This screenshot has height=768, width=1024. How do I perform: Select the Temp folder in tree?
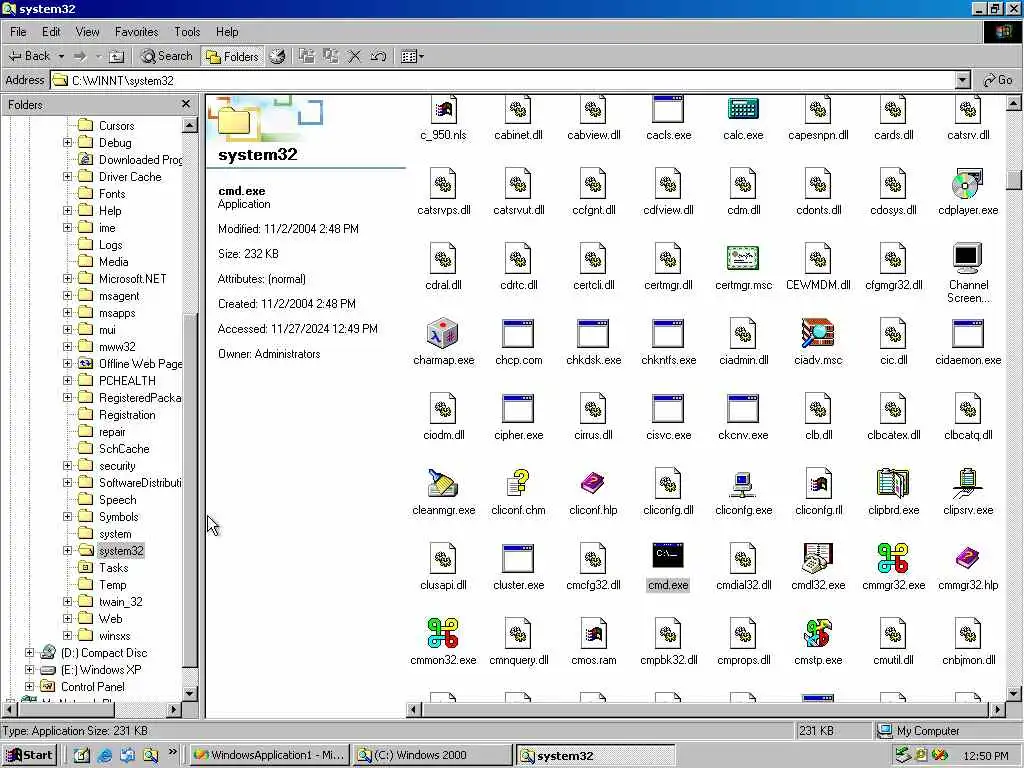tap(112, 584)
